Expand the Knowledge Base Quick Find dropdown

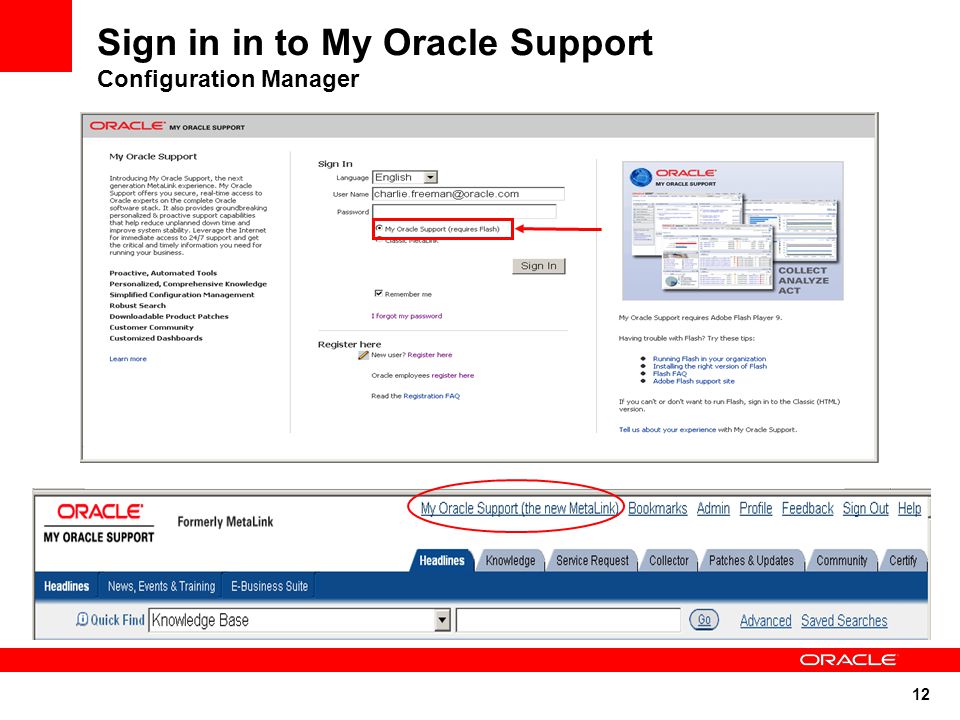[442, 620]
